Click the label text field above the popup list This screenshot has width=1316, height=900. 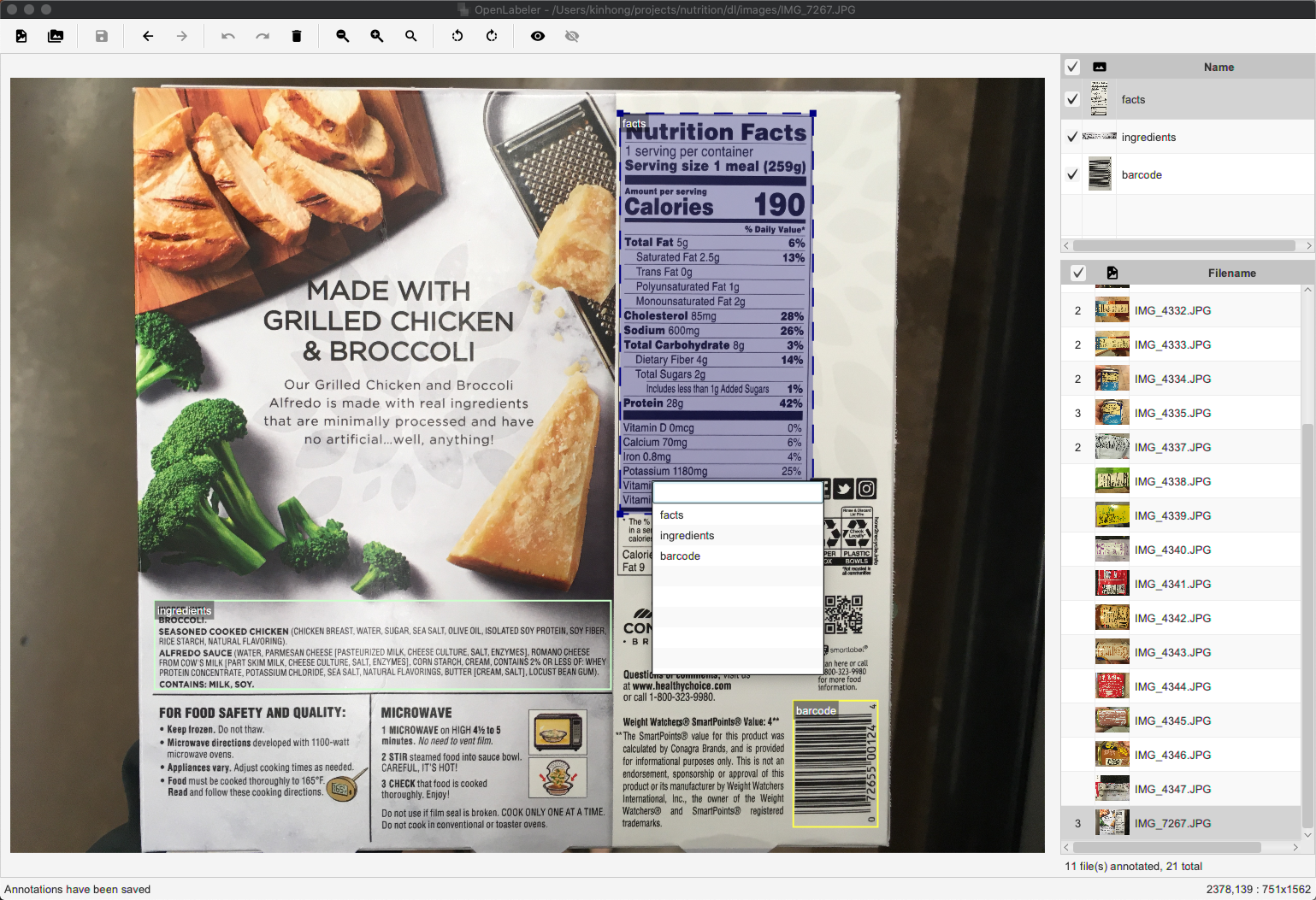(x=737, y=492)
